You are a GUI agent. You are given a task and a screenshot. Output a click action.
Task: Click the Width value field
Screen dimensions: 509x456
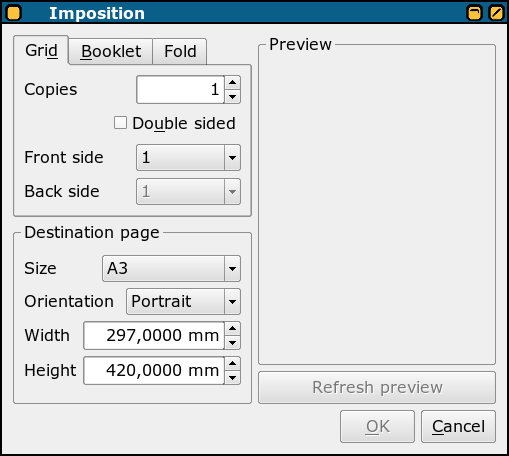pyautogui.click(x=154, y=335)
